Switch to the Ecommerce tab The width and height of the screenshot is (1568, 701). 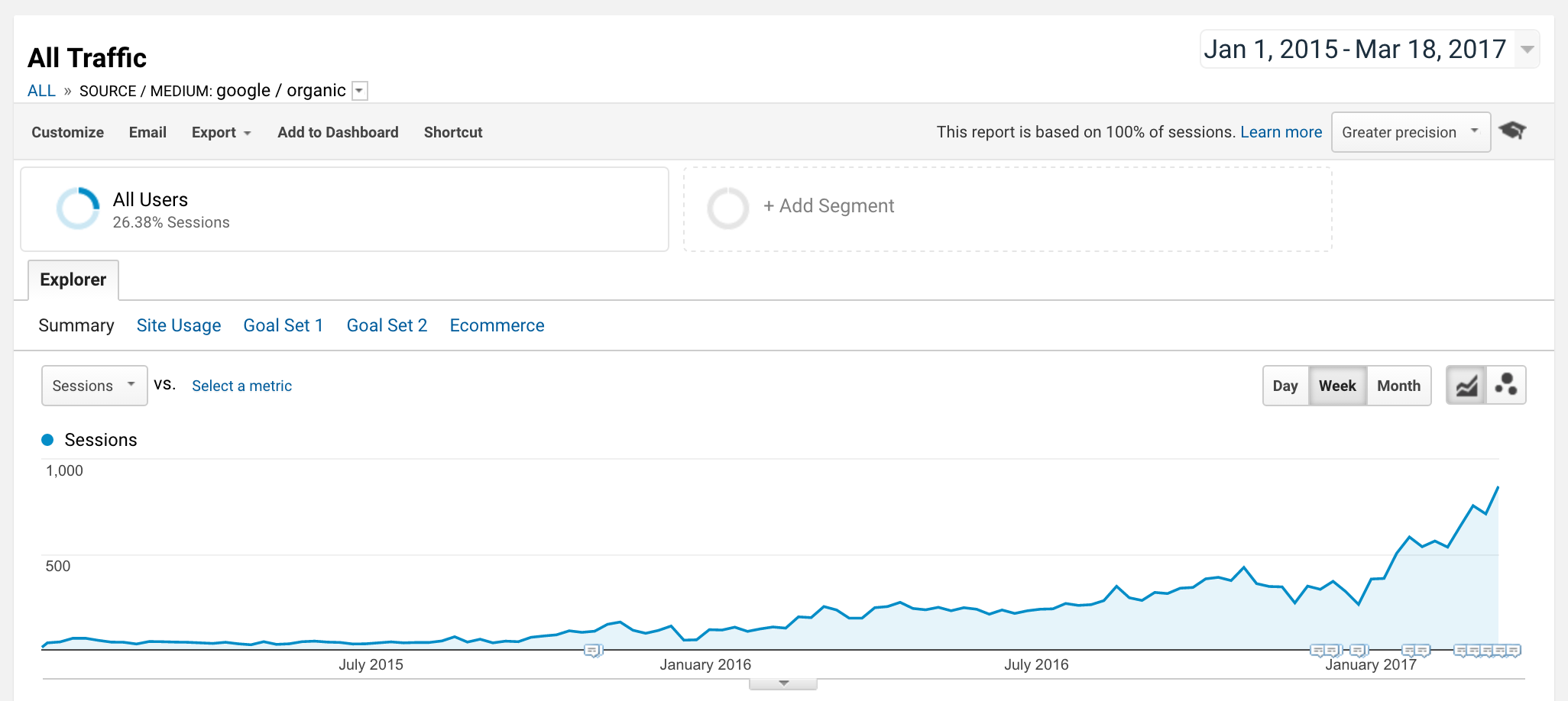click(x=497, y=325)
